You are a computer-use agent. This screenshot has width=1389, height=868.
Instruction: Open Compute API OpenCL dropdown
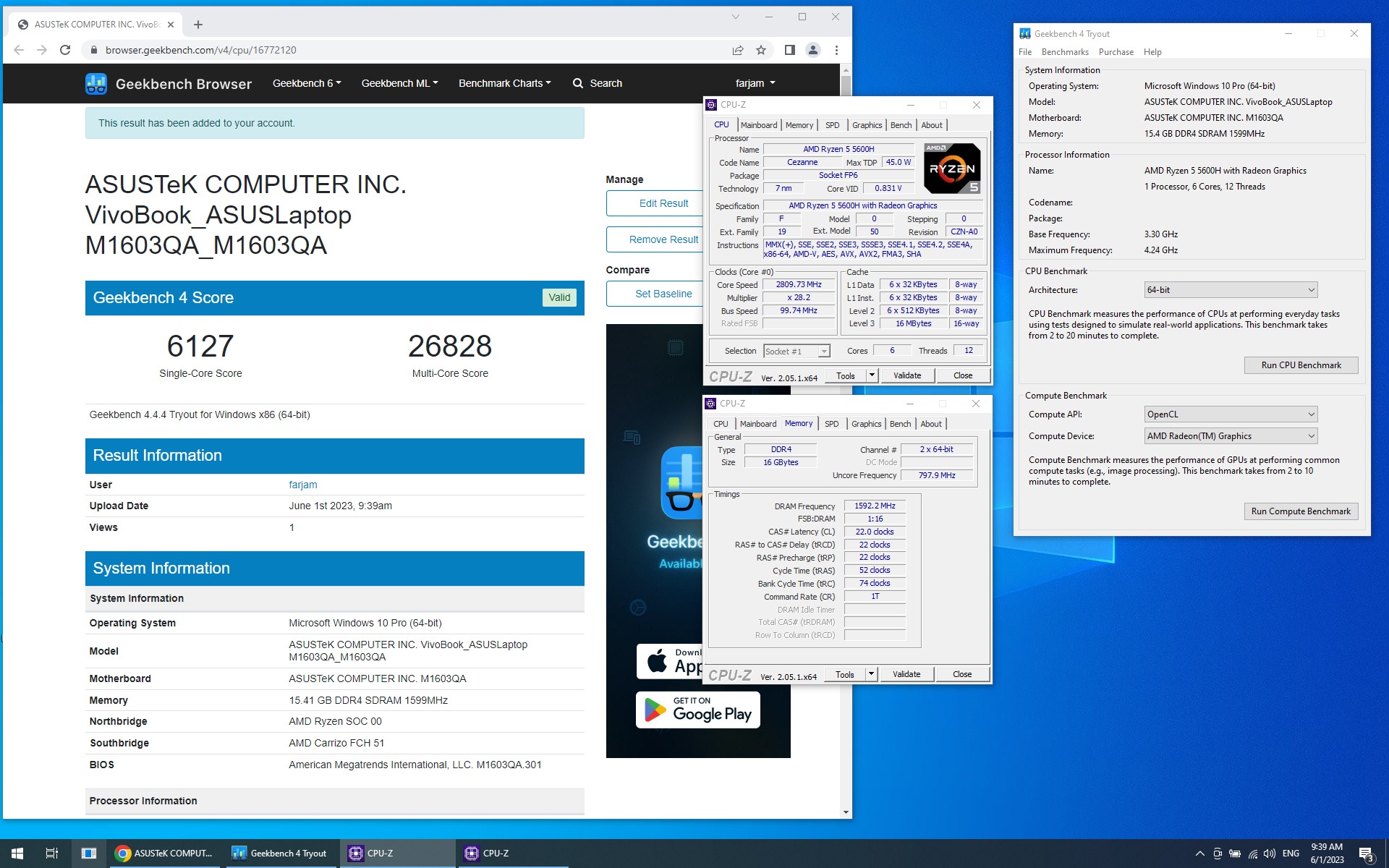click(1231, 414)
